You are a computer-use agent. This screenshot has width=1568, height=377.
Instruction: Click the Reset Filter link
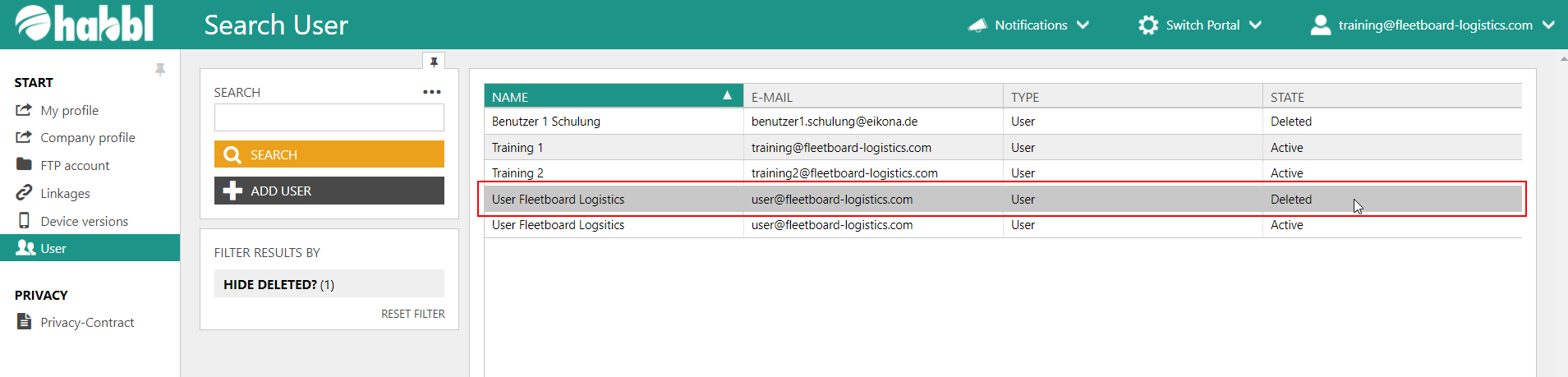click(412, 314)
